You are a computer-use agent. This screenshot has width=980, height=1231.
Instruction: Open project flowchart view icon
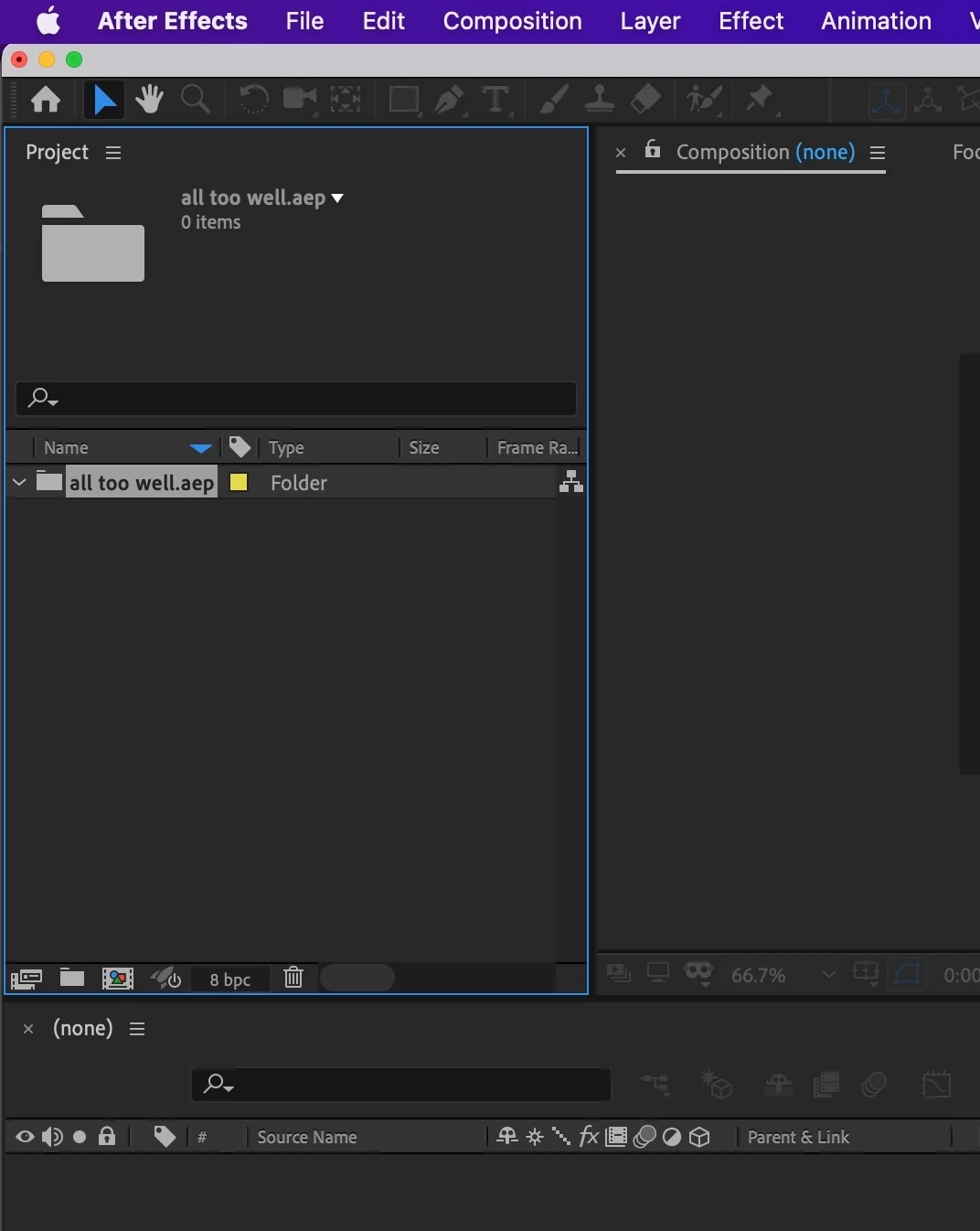coord(570,482)
